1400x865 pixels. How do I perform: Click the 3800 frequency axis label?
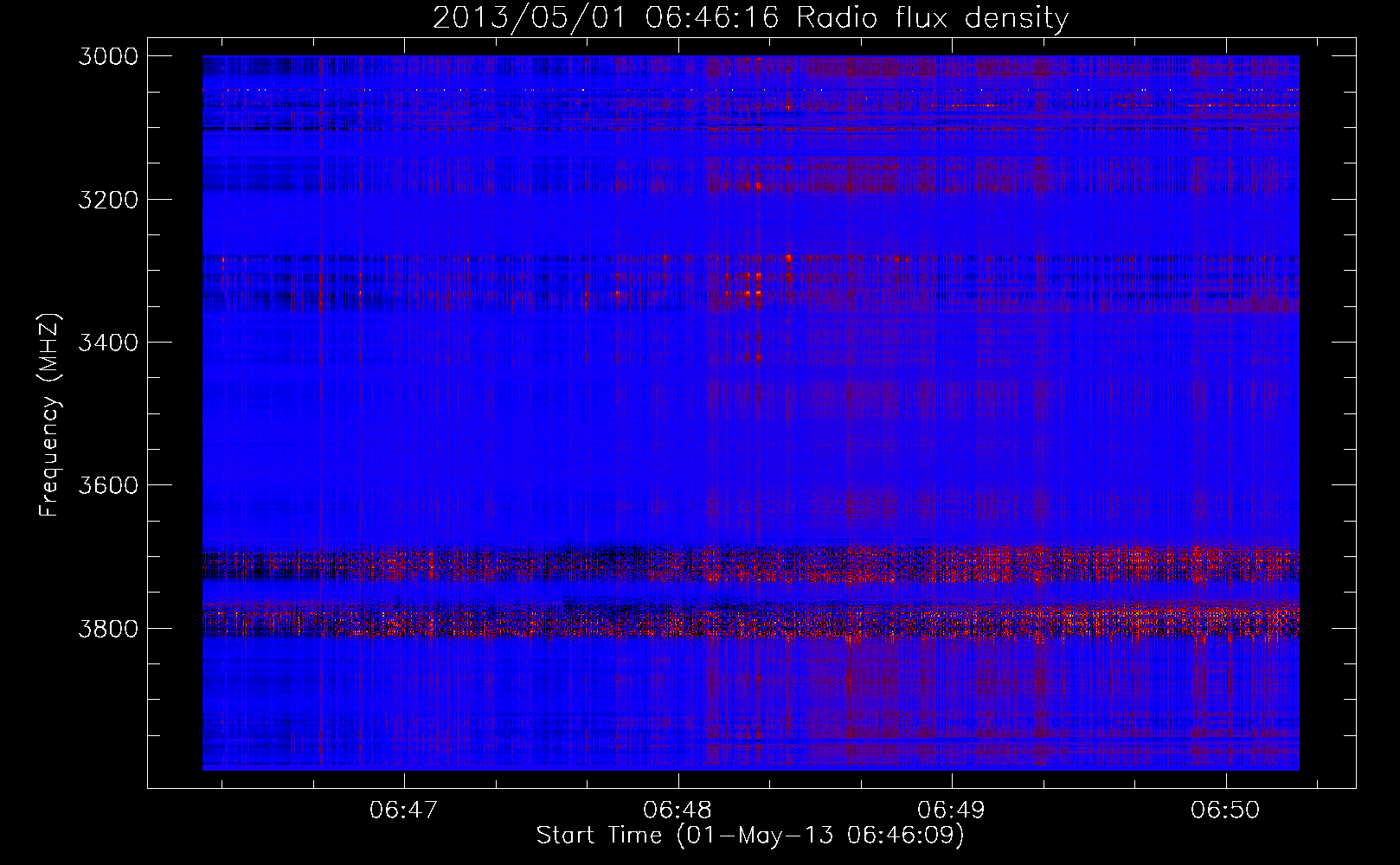108,628
